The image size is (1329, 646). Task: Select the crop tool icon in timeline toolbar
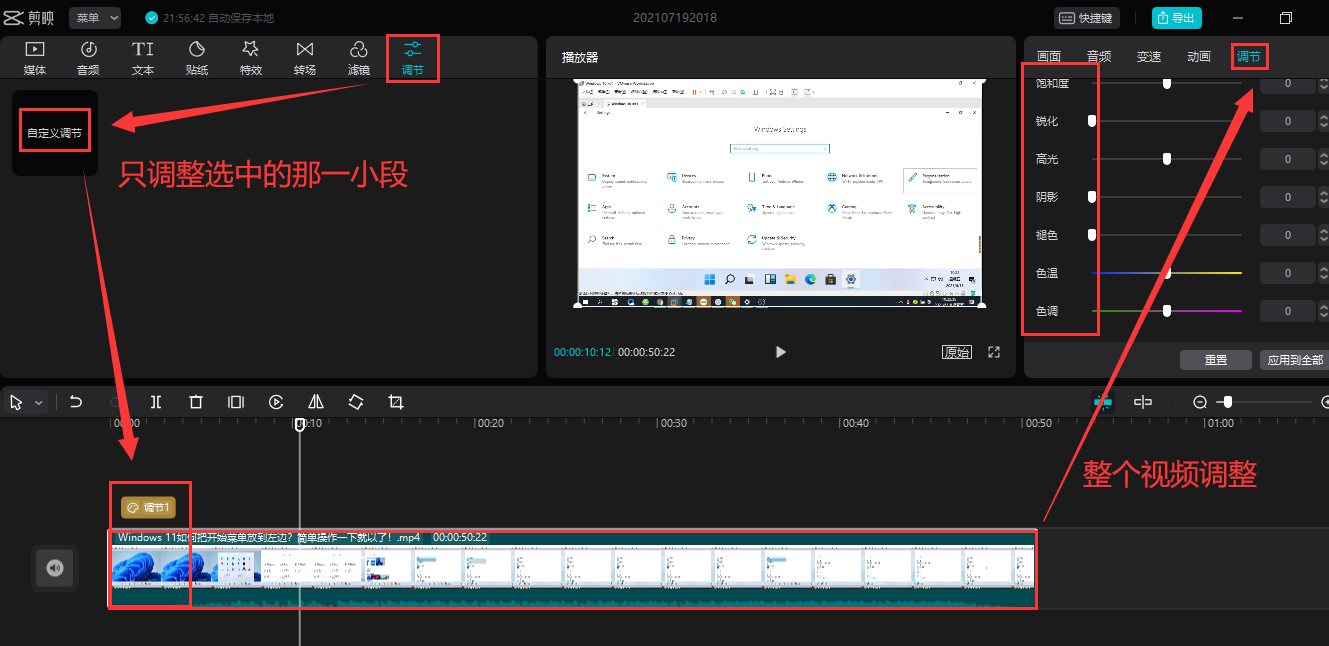396,402
